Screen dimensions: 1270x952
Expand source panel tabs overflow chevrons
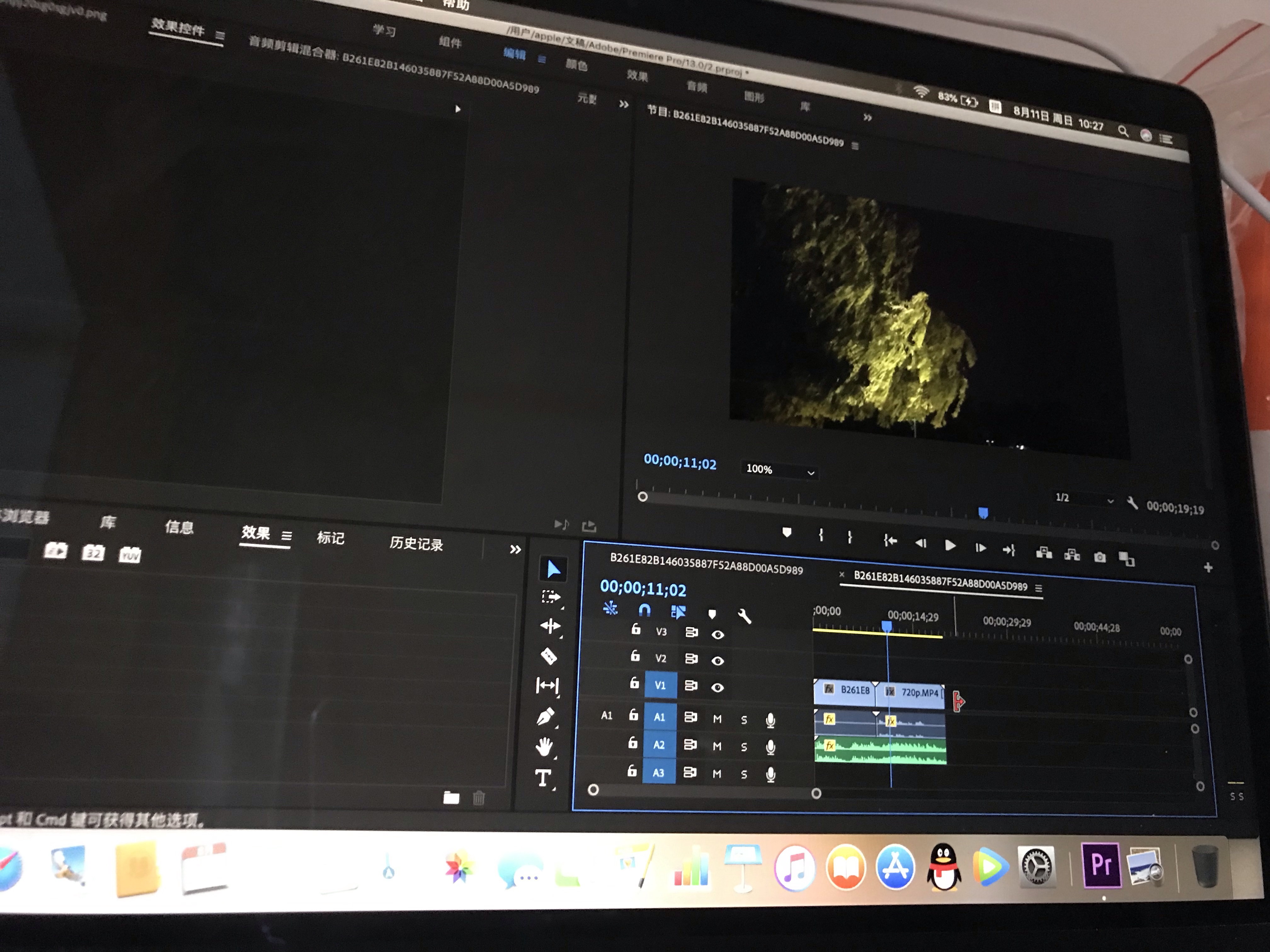(x=624, y=105)
